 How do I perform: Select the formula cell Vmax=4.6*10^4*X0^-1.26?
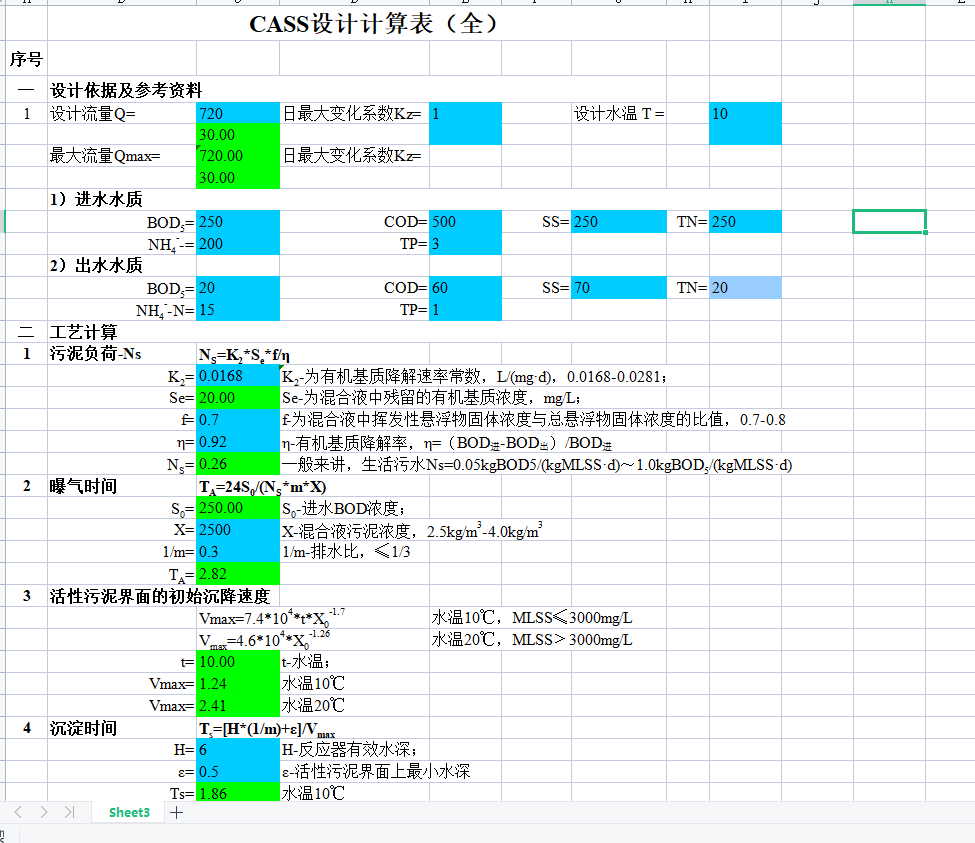pos(264,640)
